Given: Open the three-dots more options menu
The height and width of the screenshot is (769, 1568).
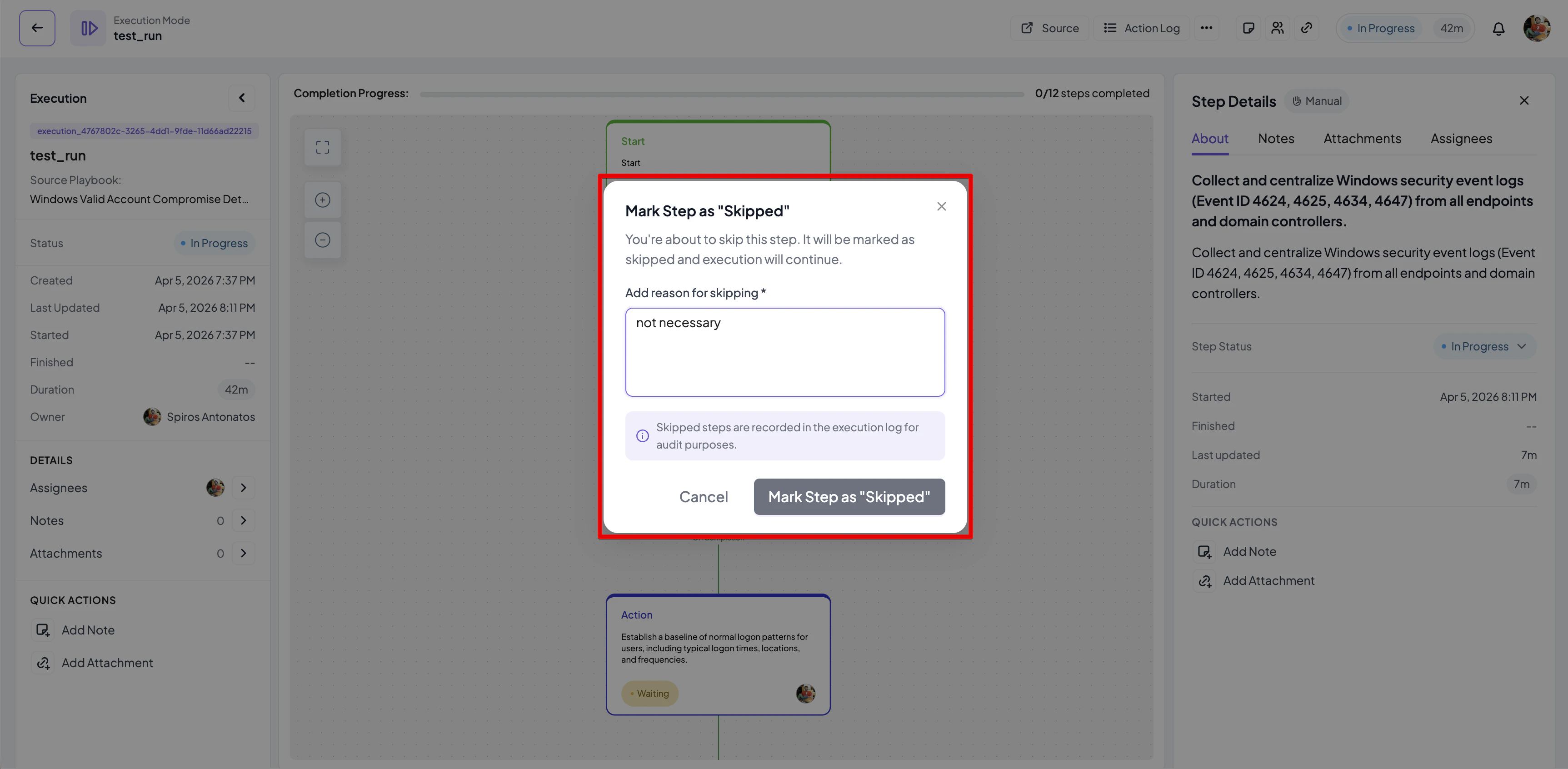Looking at the screenshot, I should click(x=1206, y=28).
